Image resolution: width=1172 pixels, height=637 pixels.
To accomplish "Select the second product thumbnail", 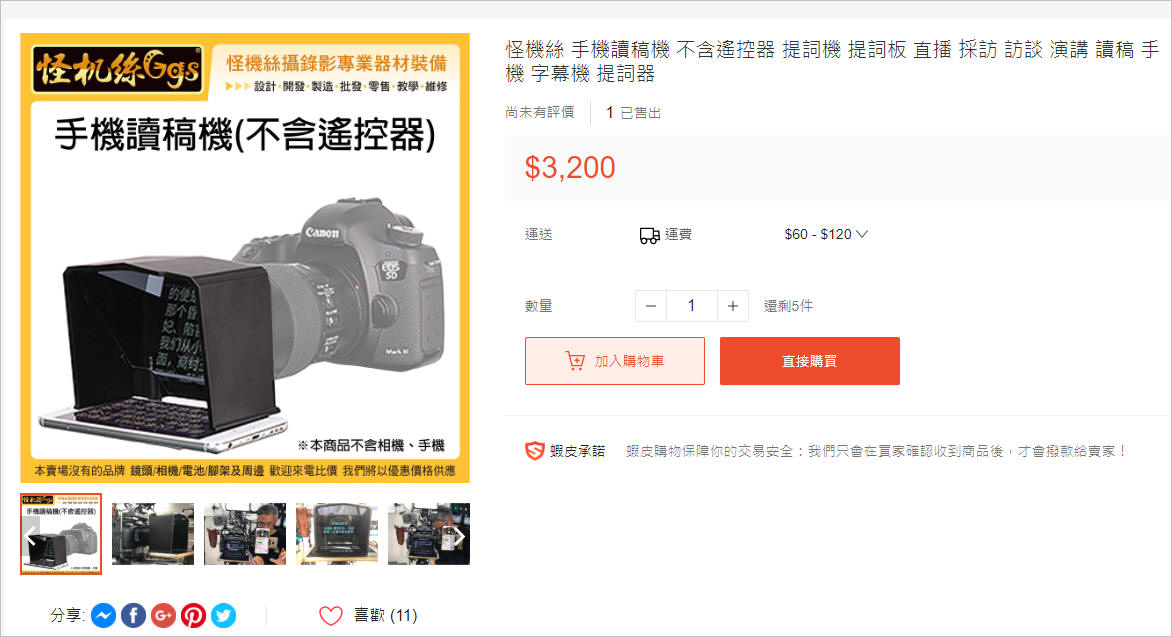I will (153, 534).
